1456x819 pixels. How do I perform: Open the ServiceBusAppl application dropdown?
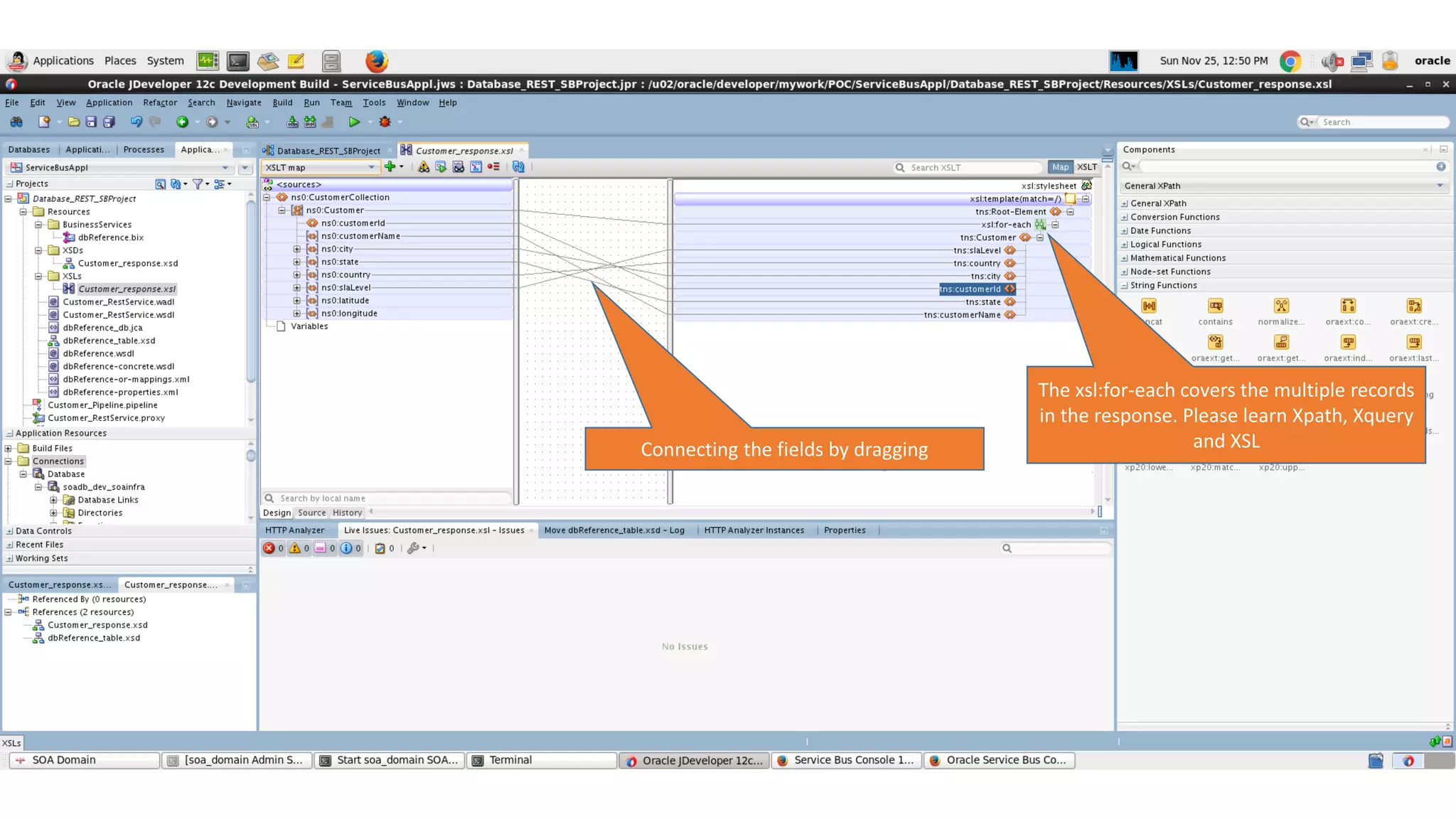(120, 168)
